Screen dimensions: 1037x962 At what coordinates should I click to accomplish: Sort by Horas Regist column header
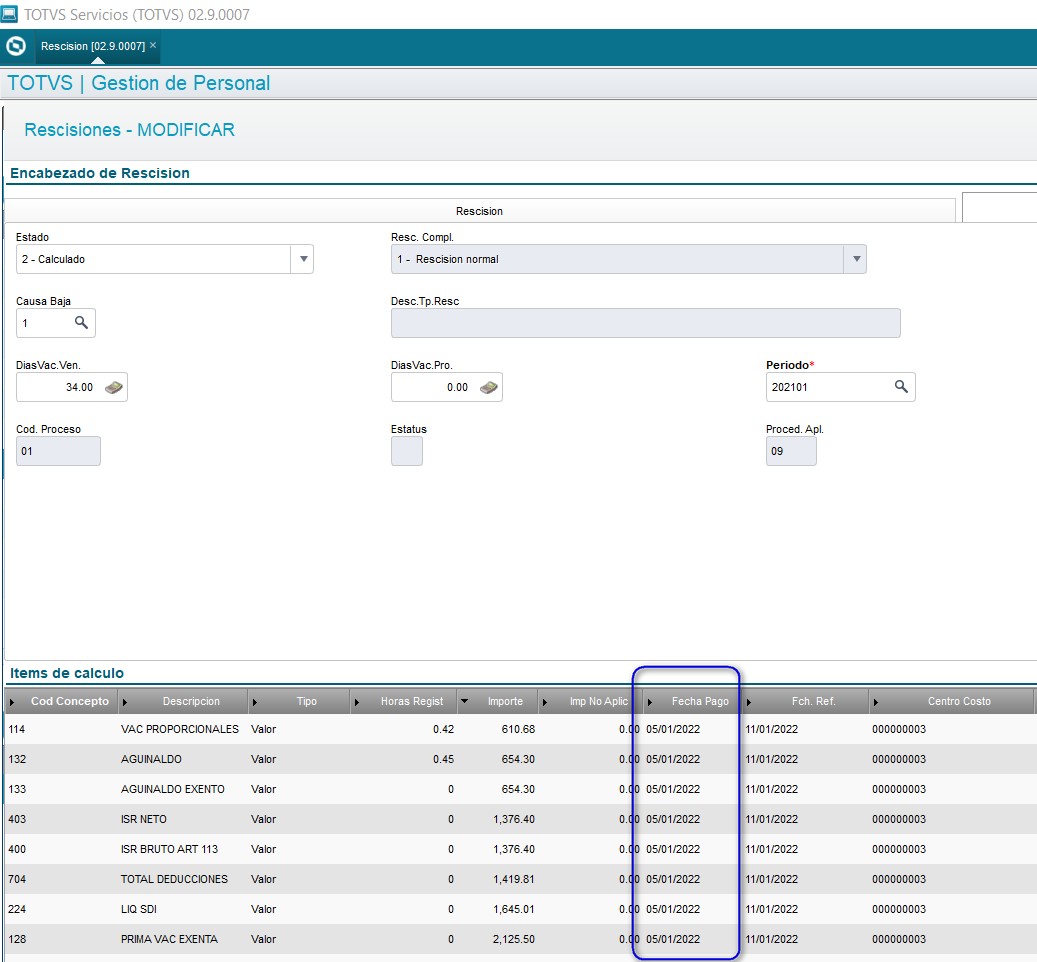(411, 701)
